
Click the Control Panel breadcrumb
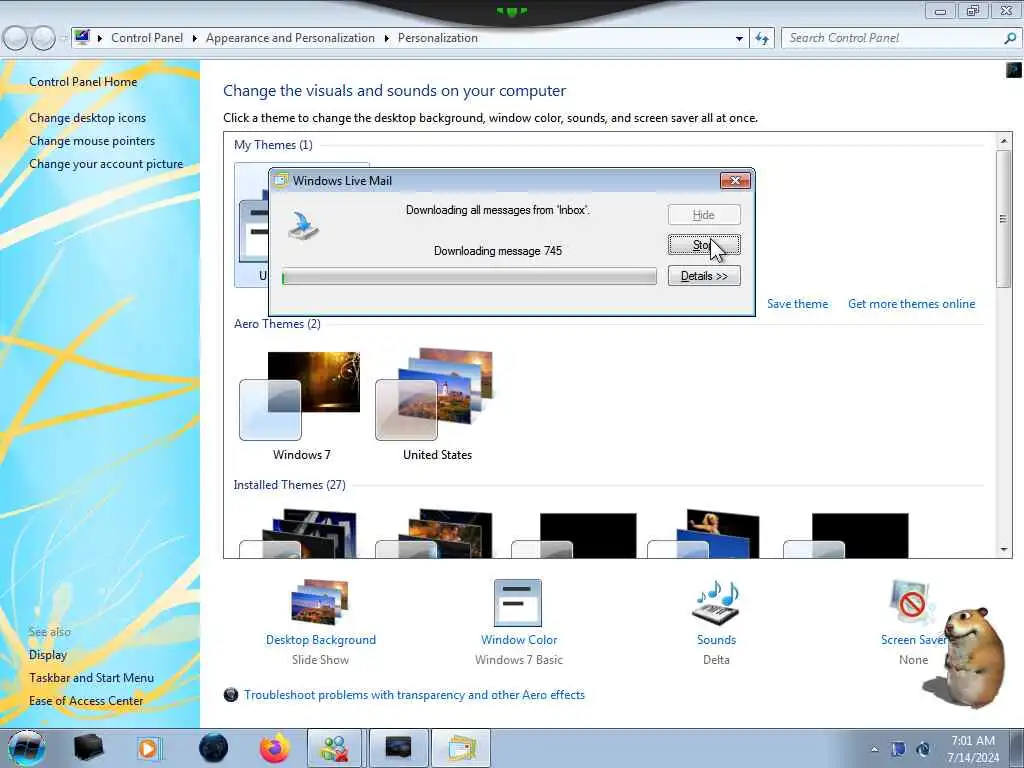147,38
